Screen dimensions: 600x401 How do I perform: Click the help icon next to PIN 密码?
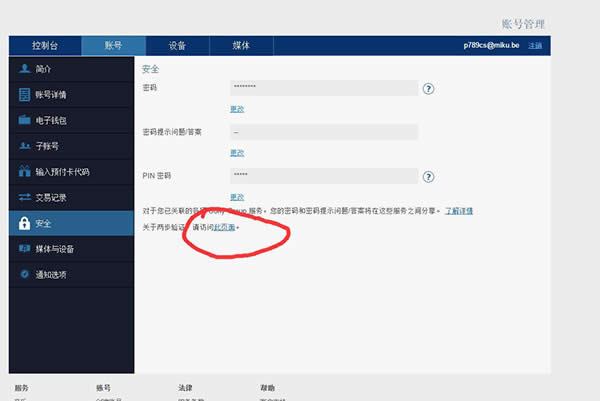pos(428,176)
